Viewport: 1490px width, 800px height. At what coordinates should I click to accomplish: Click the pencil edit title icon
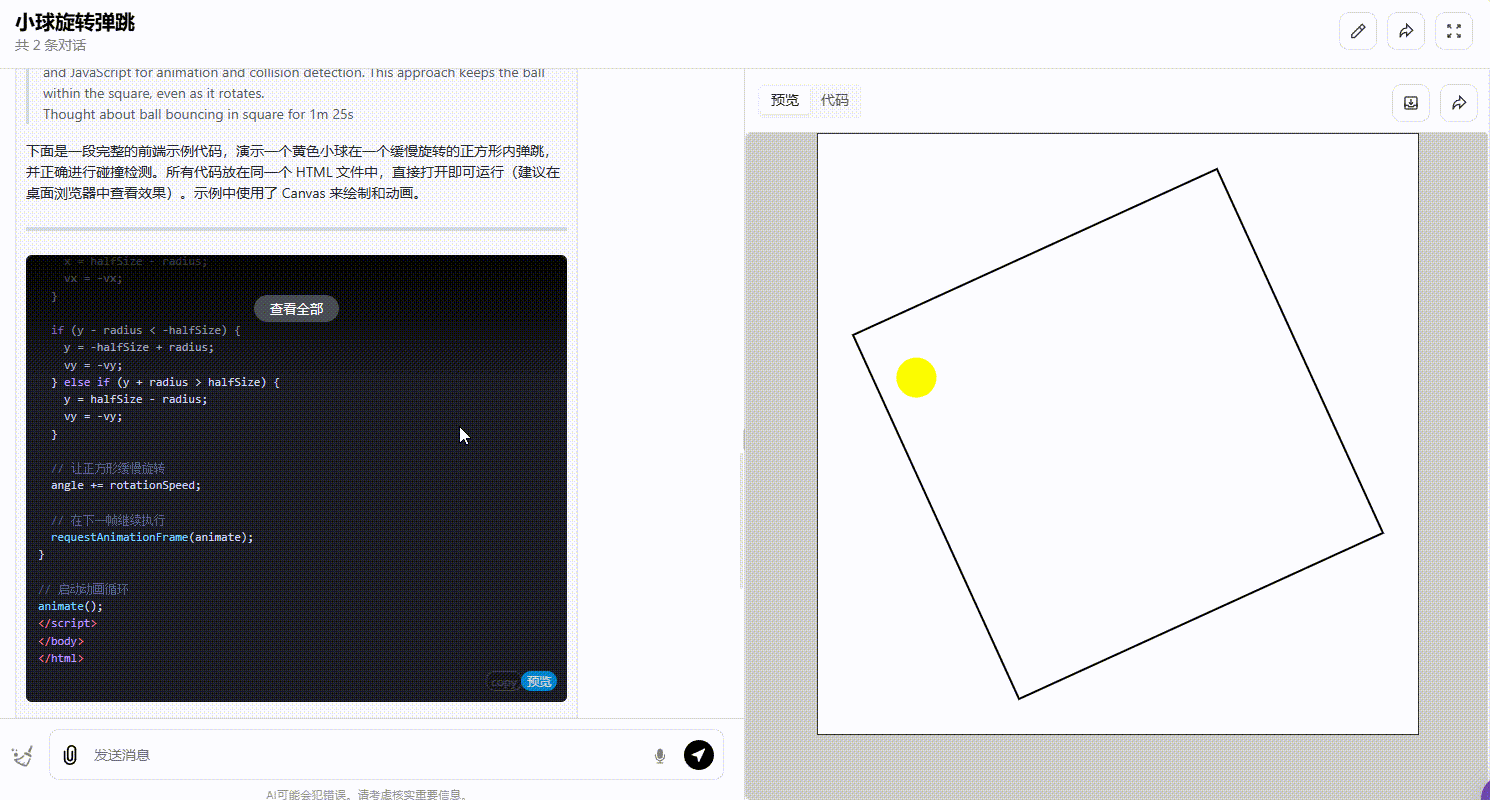[1358, 31]
